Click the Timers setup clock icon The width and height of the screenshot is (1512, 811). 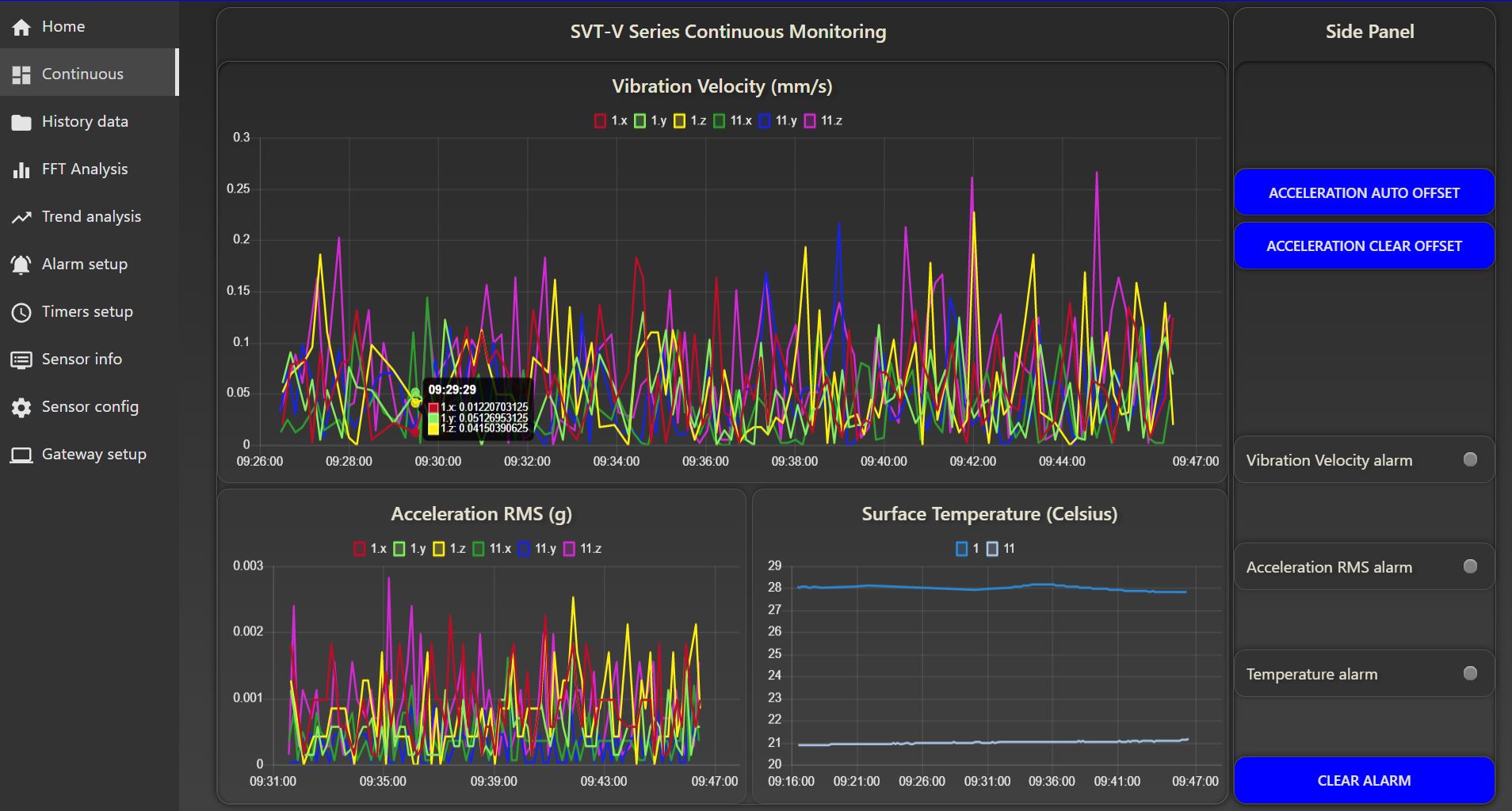coord(21,312)
